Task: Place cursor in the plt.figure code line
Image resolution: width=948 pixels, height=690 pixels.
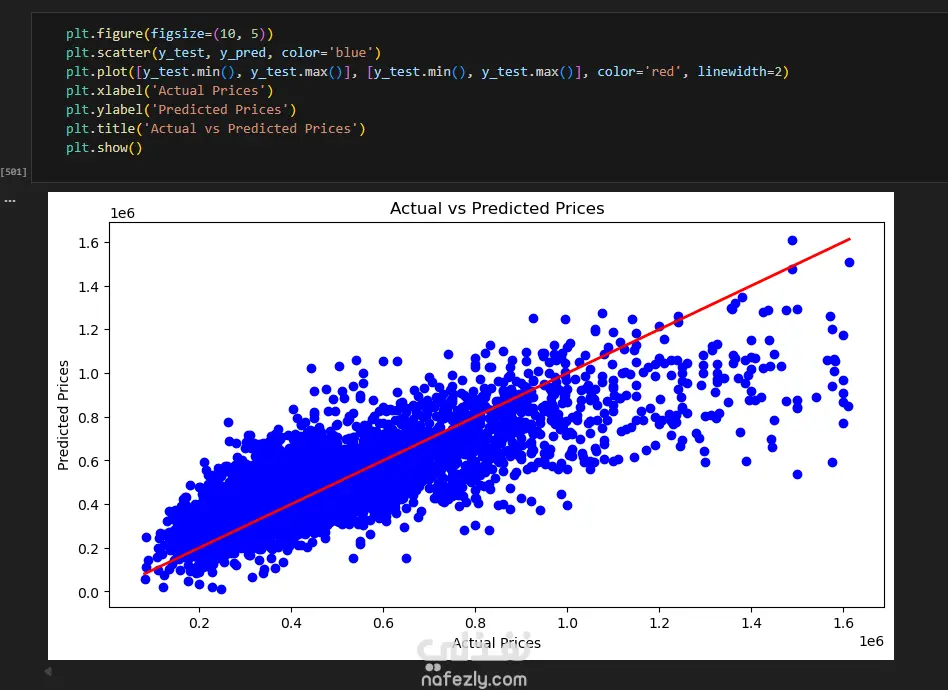Action: click(169, 34)
